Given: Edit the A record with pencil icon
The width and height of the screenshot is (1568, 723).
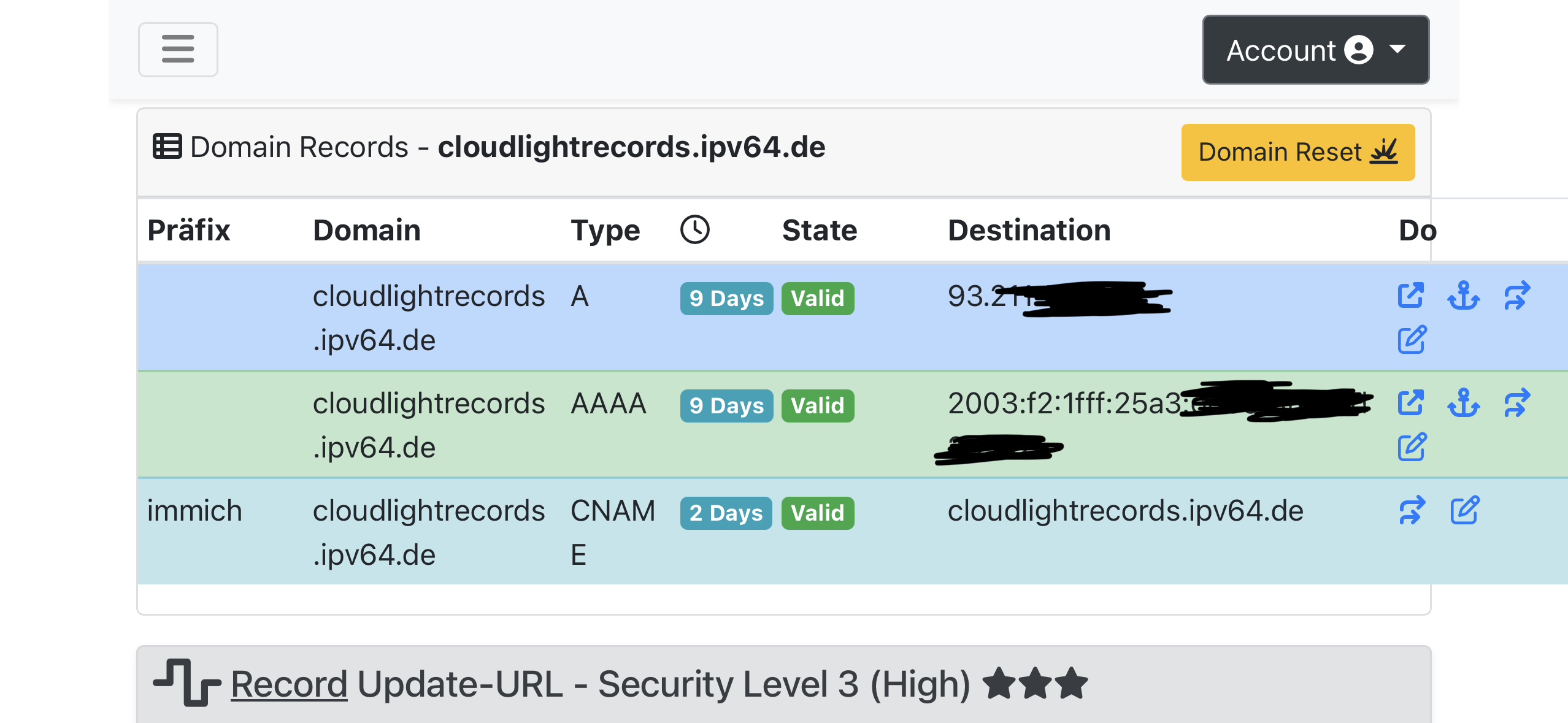Looking at the screenshot, I should (x=1412, y=340).
